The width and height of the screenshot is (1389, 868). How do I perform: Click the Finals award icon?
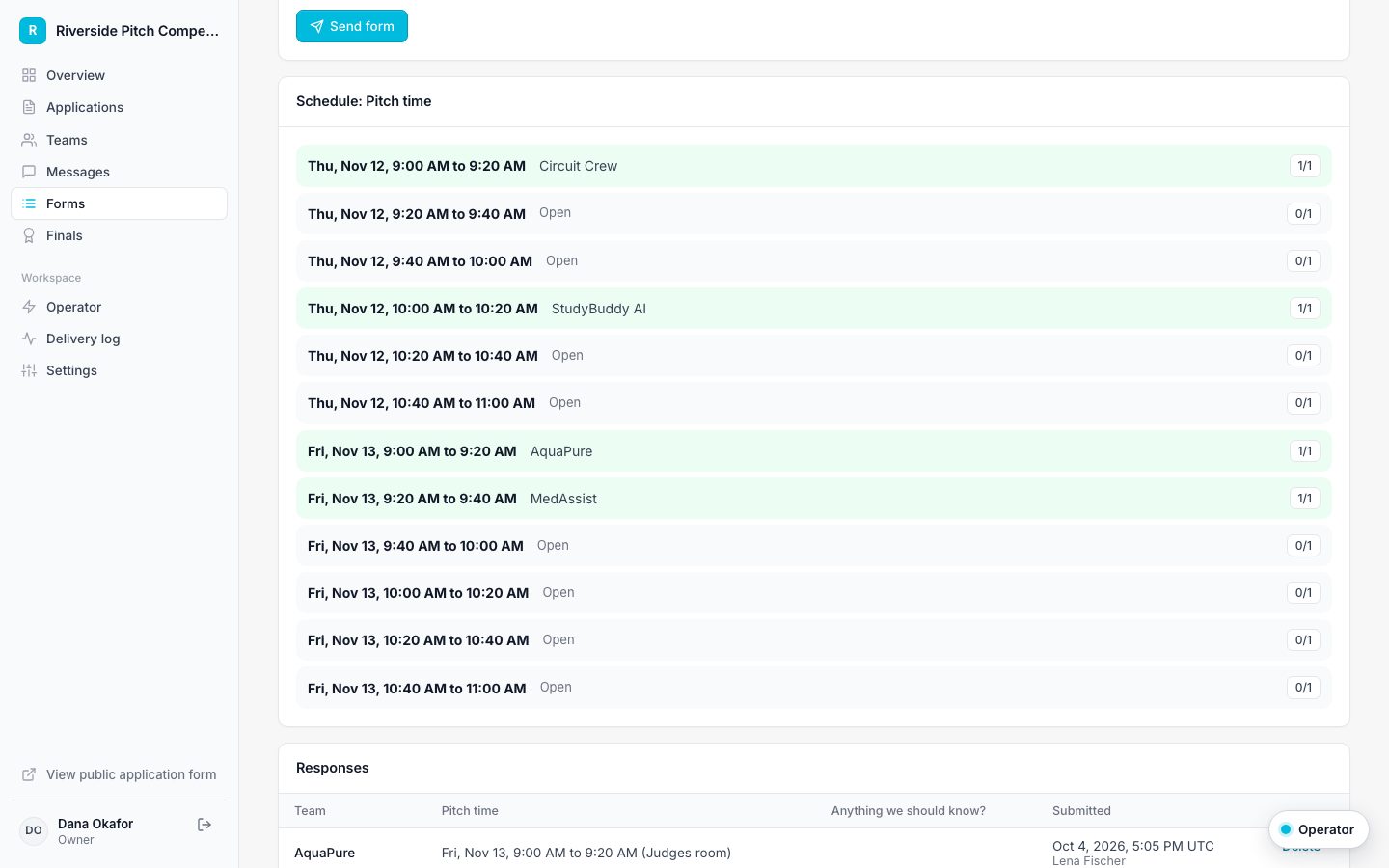[29, 235]
